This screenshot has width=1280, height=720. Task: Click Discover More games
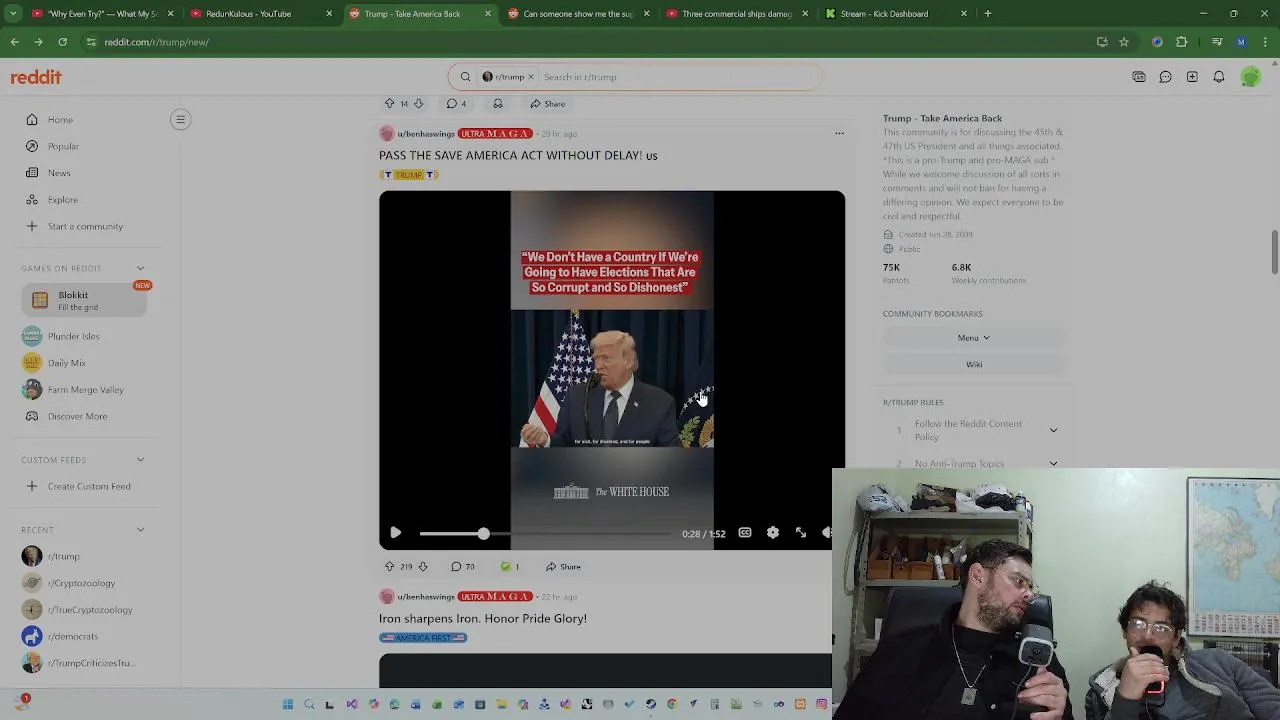(x=77, y=416)
